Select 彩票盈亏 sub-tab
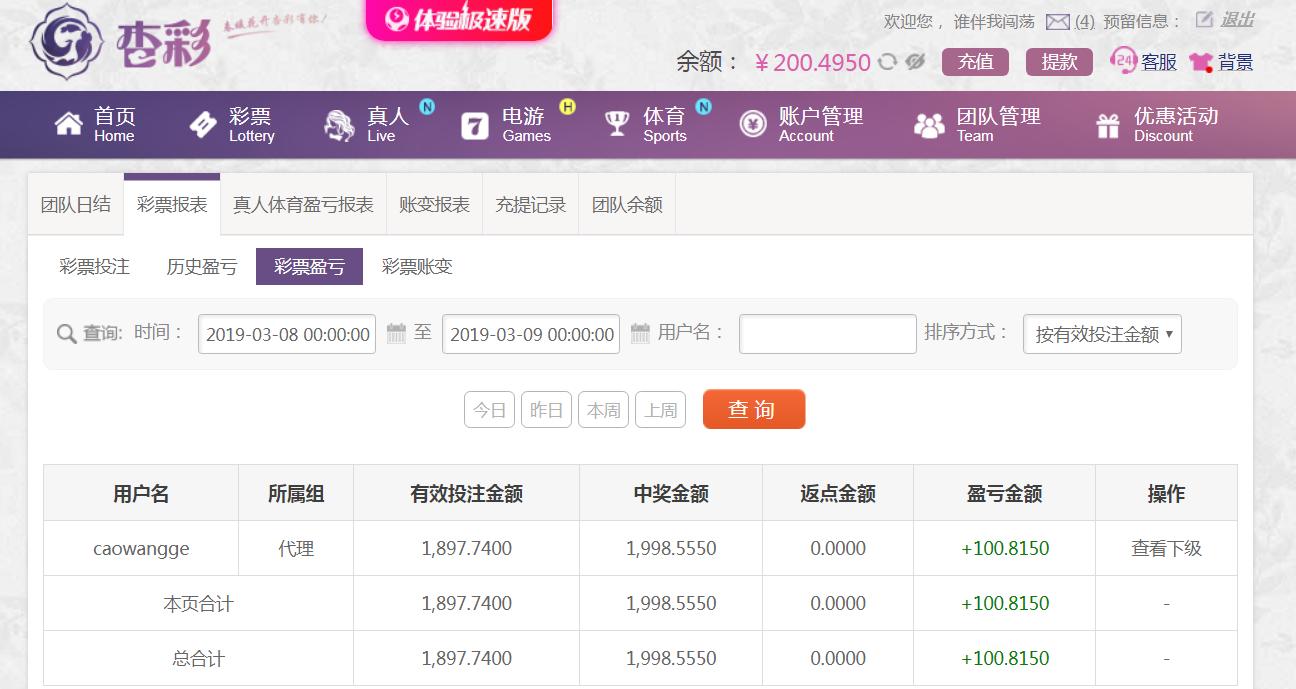This screenshot has height=689, width=1296. [309, 267]
